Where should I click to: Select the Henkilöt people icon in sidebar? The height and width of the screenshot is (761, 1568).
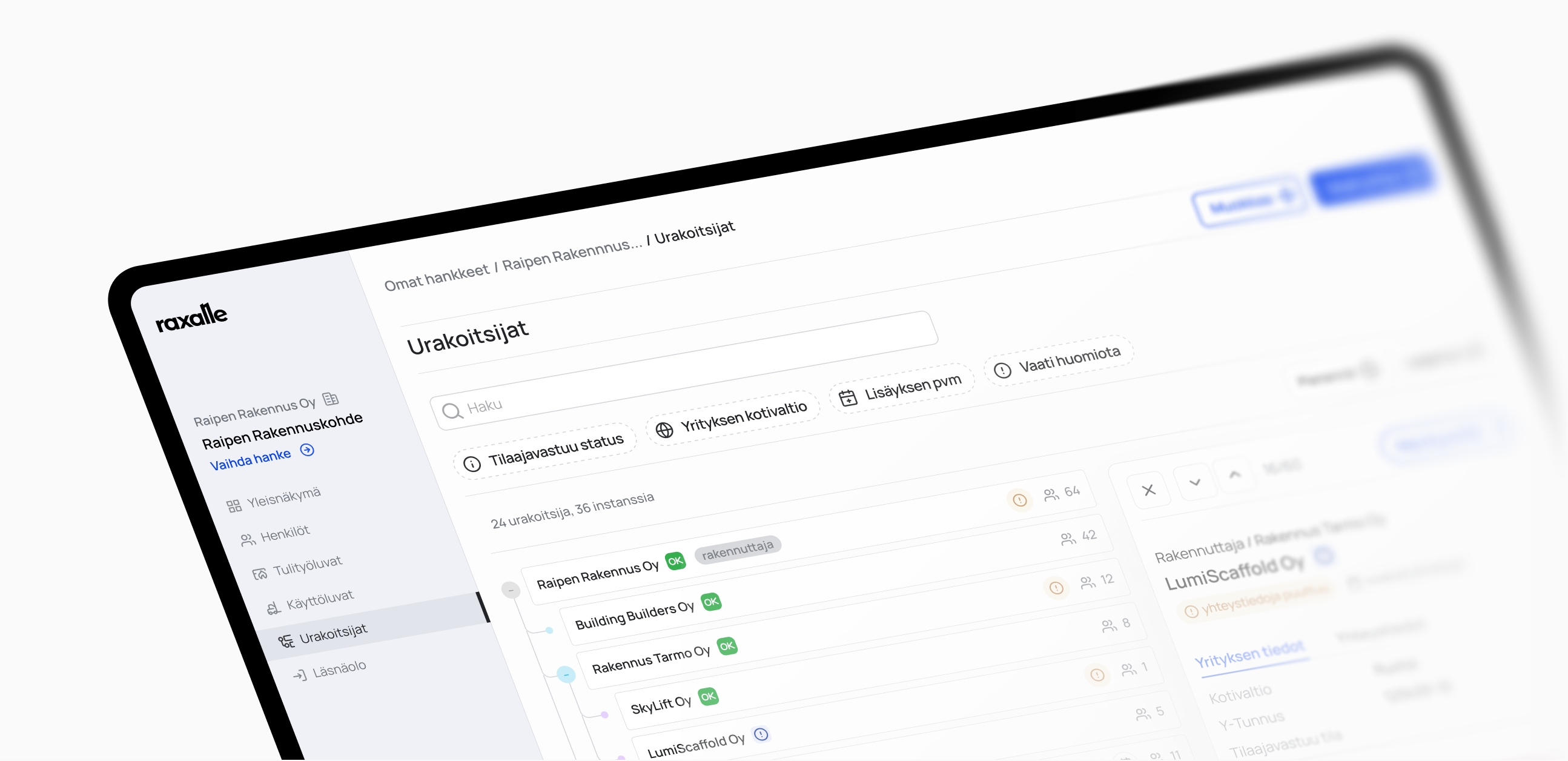(248, 539)
